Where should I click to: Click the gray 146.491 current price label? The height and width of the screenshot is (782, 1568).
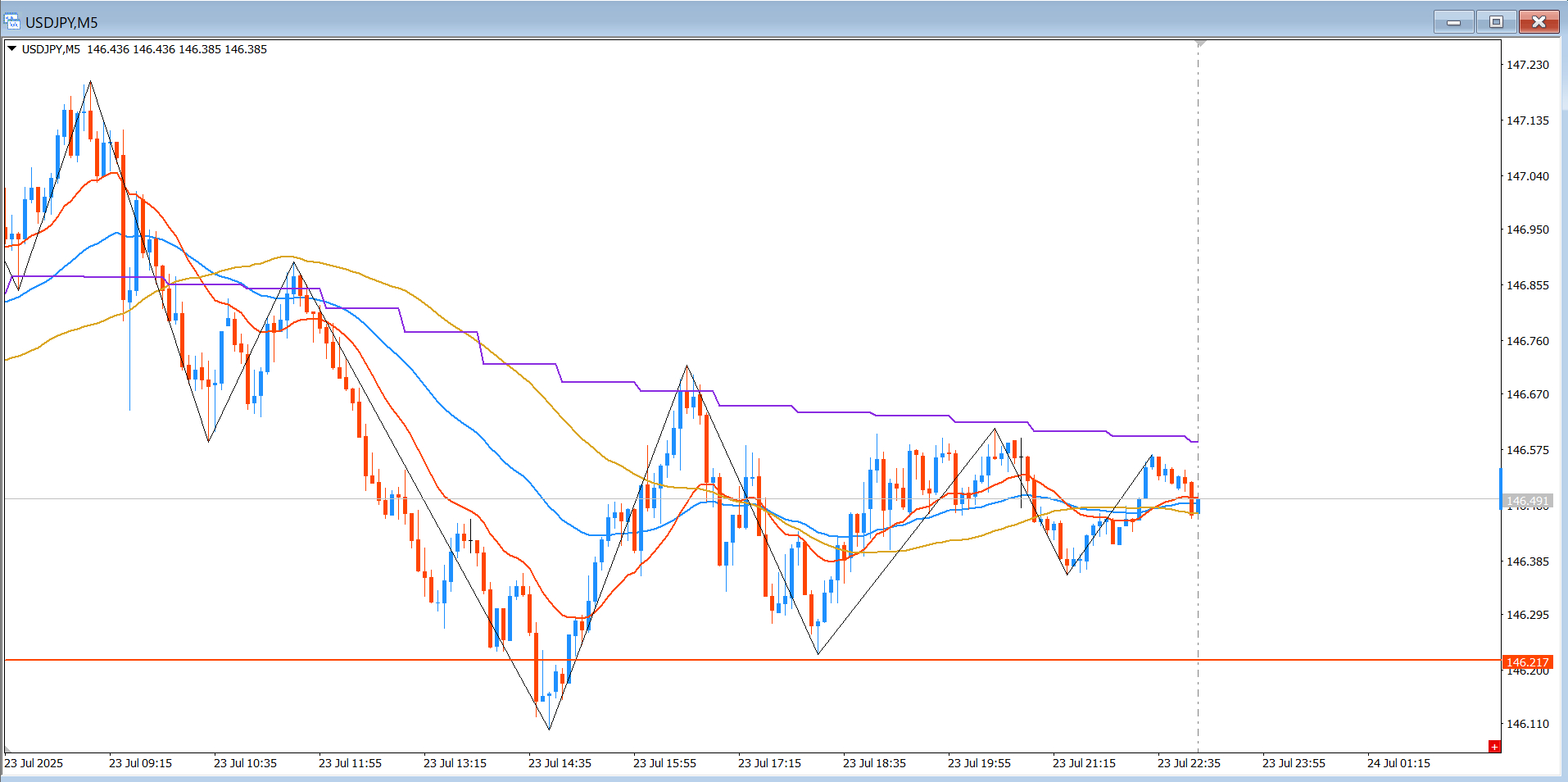pyautogui.click(x=1527, y=501)
